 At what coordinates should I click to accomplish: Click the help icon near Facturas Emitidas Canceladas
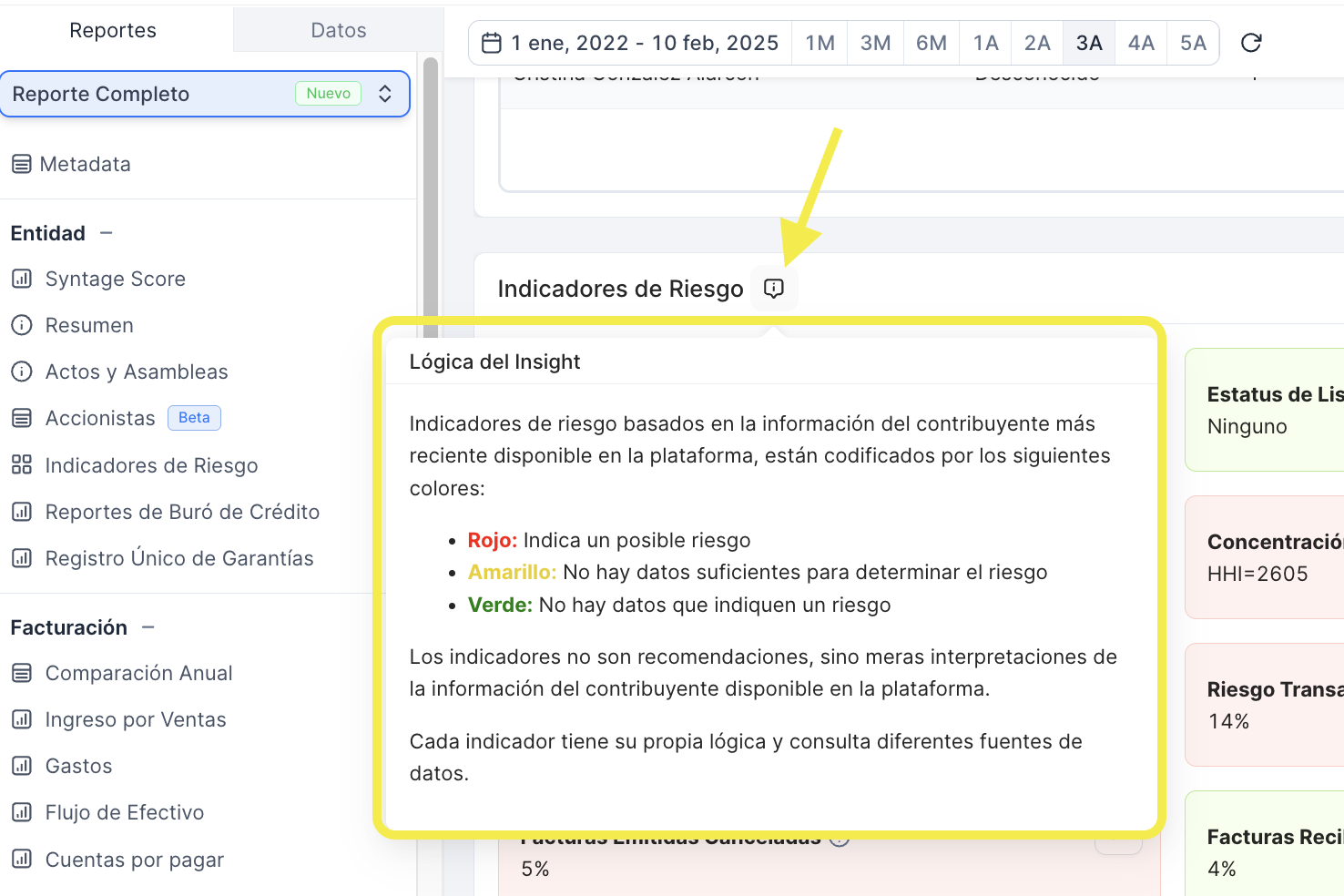[840, 840]
